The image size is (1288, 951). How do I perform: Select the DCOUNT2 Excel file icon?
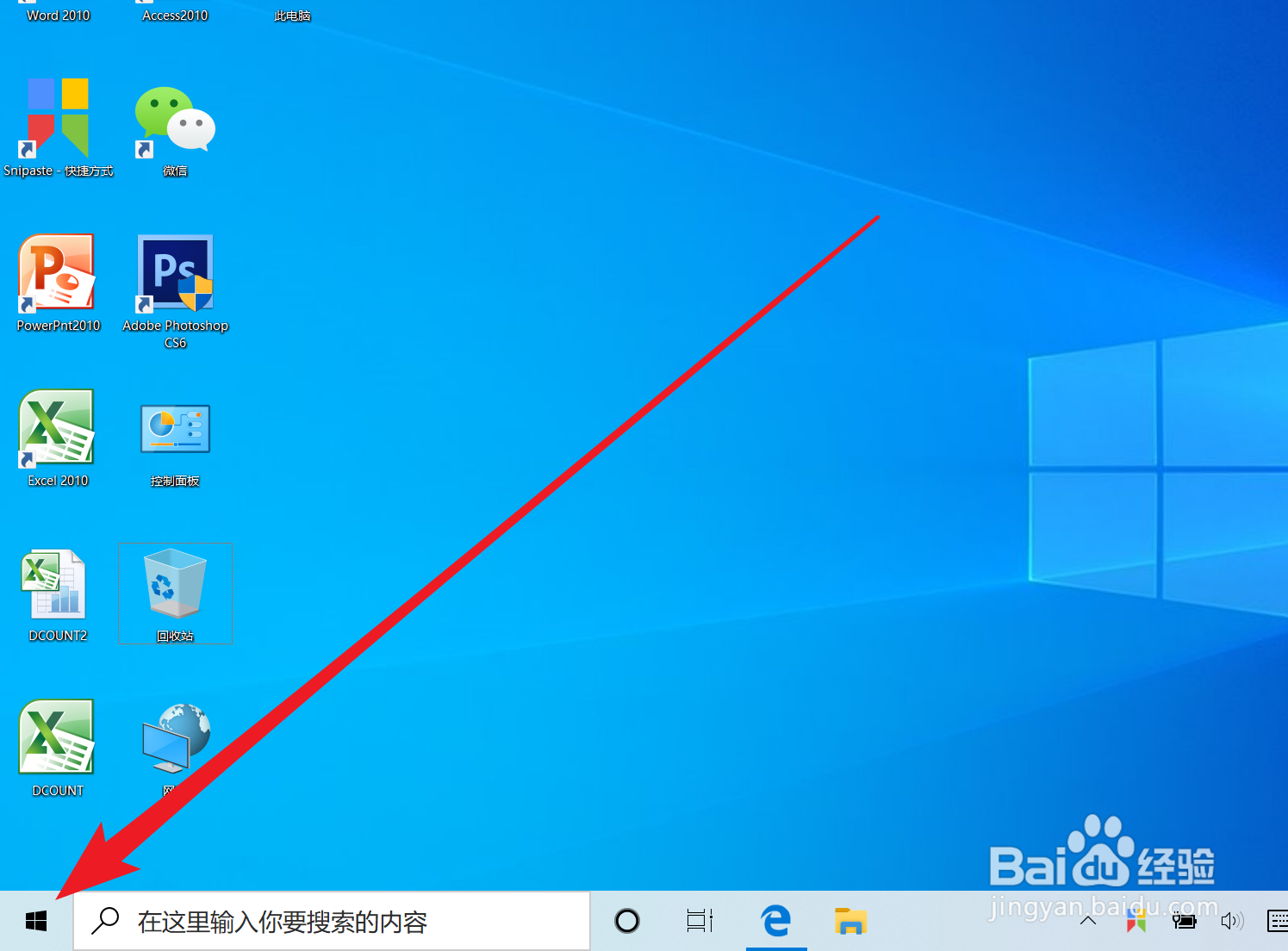pos(58,594)
